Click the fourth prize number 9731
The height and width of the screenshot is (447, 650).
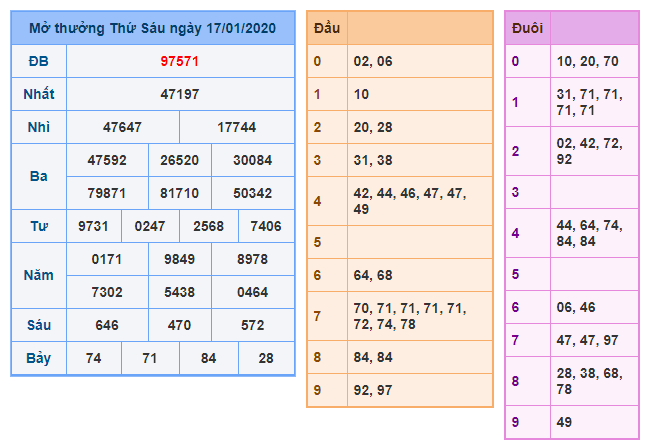(x=94, y=226)
